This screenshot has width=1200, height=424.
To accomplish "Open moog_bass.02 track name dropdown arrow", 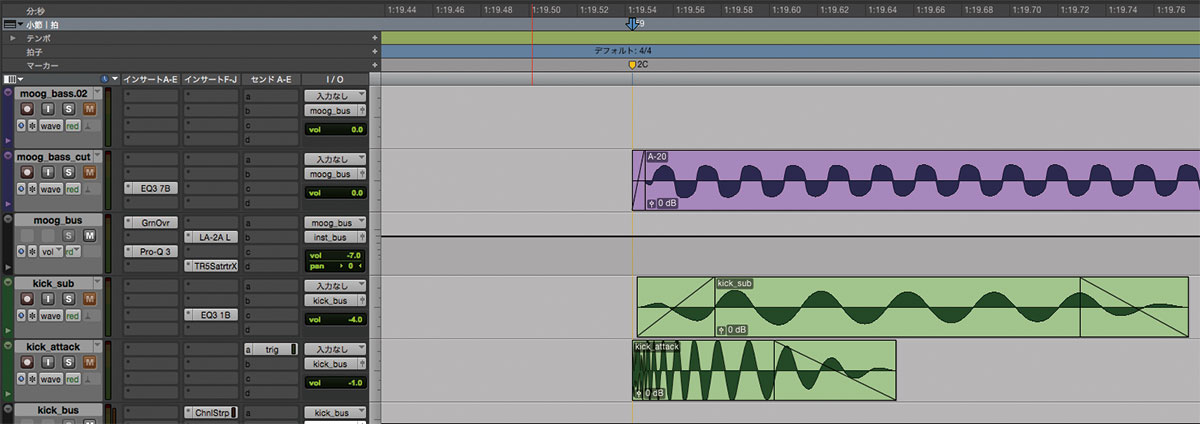I will point(98,93).
